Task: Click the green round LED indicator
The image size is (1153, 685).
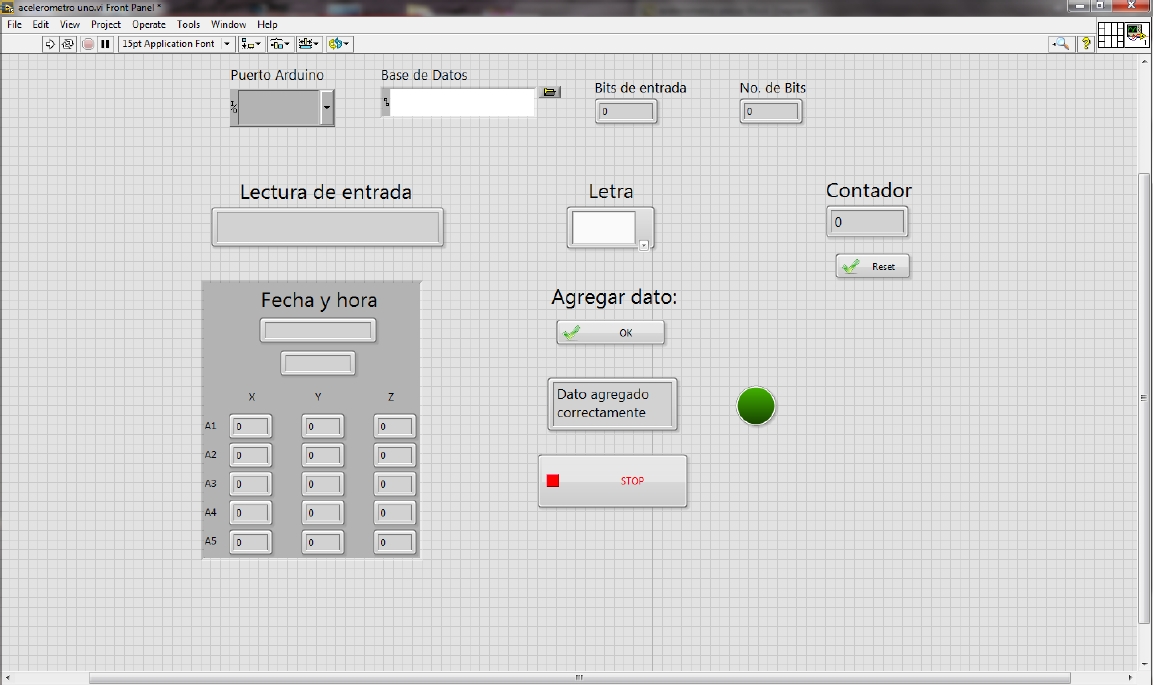Action: click(756, 406)
